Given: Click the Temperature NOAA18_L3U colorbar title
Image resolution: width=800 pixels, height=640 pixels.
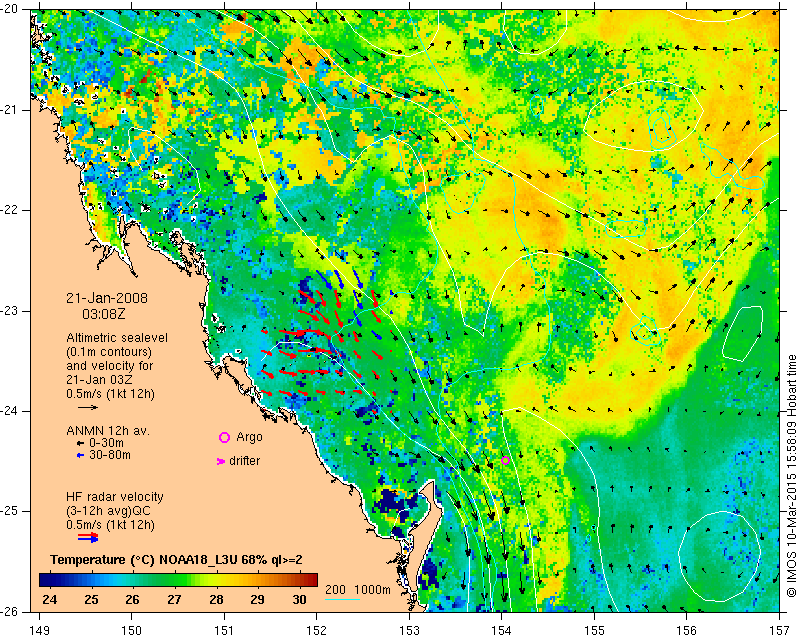Looking at the screenshot, I should (177, 560).
